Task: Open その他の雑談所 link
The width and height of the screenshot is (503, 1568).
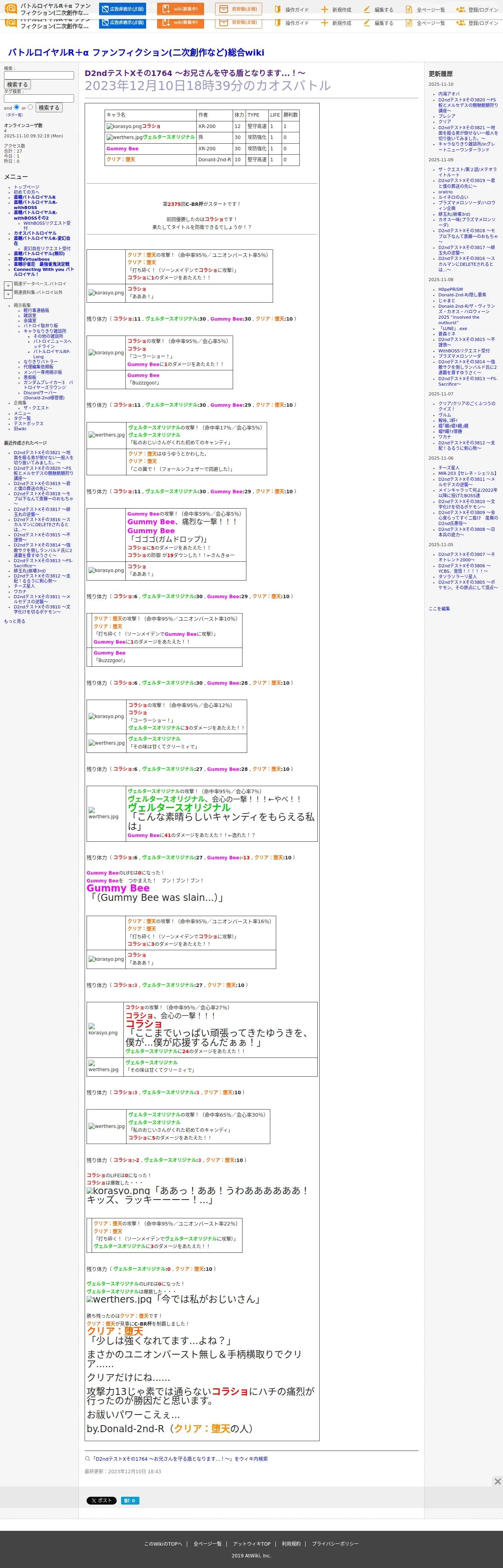Action: coord(48,336)
